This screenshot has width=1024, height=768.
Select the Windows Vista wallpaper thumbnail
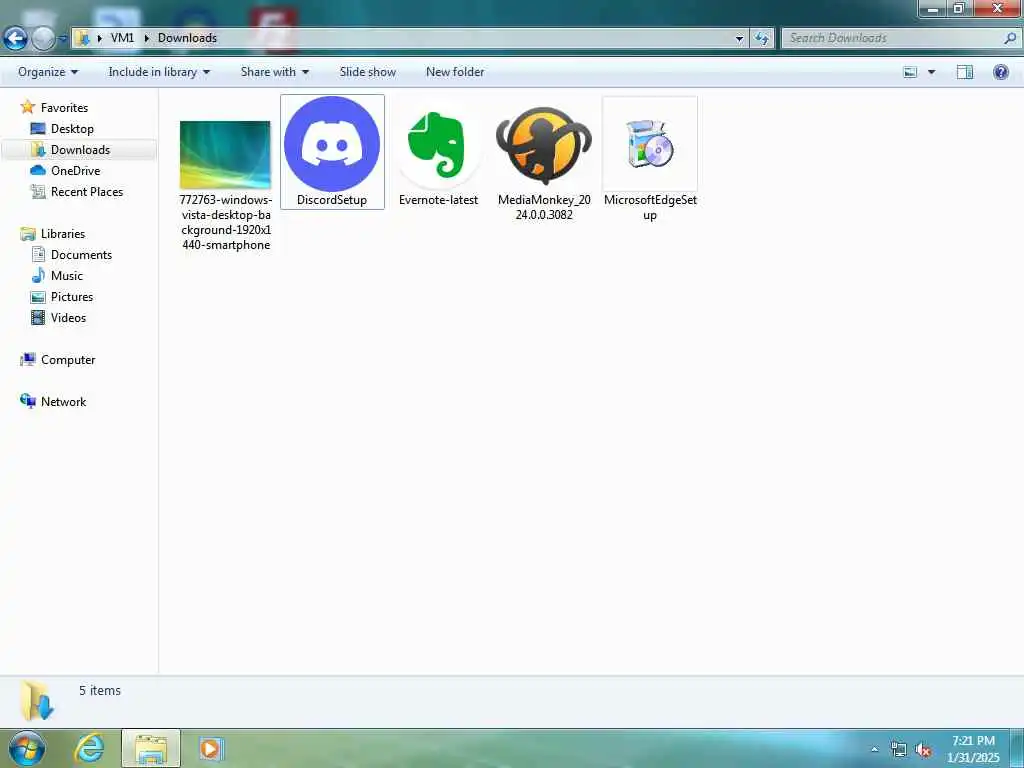[225, 155]
